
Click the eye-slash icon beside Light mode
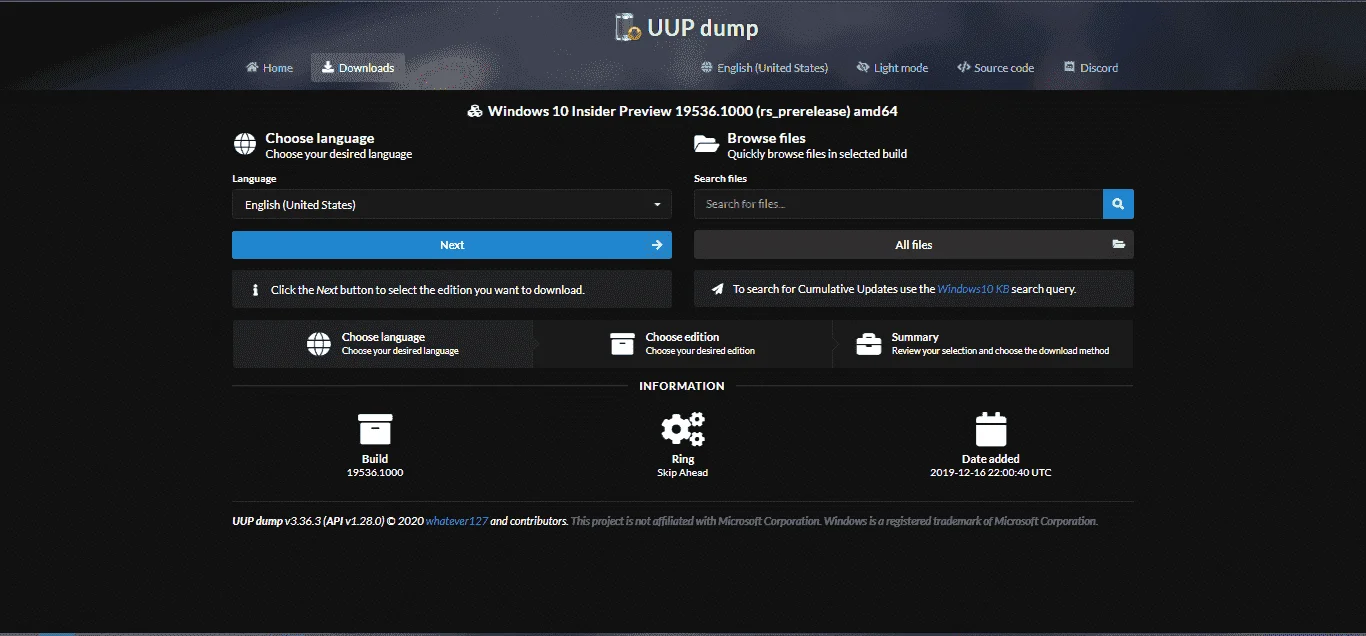(863, 68)
